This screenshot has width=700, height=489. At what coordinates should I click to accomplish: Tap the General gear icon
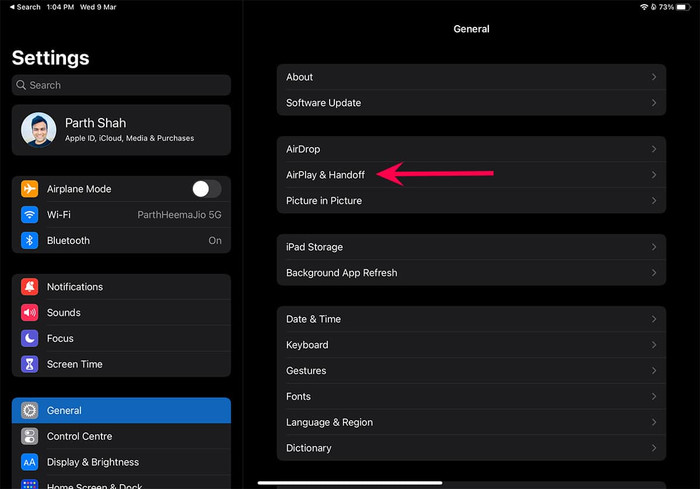point(29,410)
